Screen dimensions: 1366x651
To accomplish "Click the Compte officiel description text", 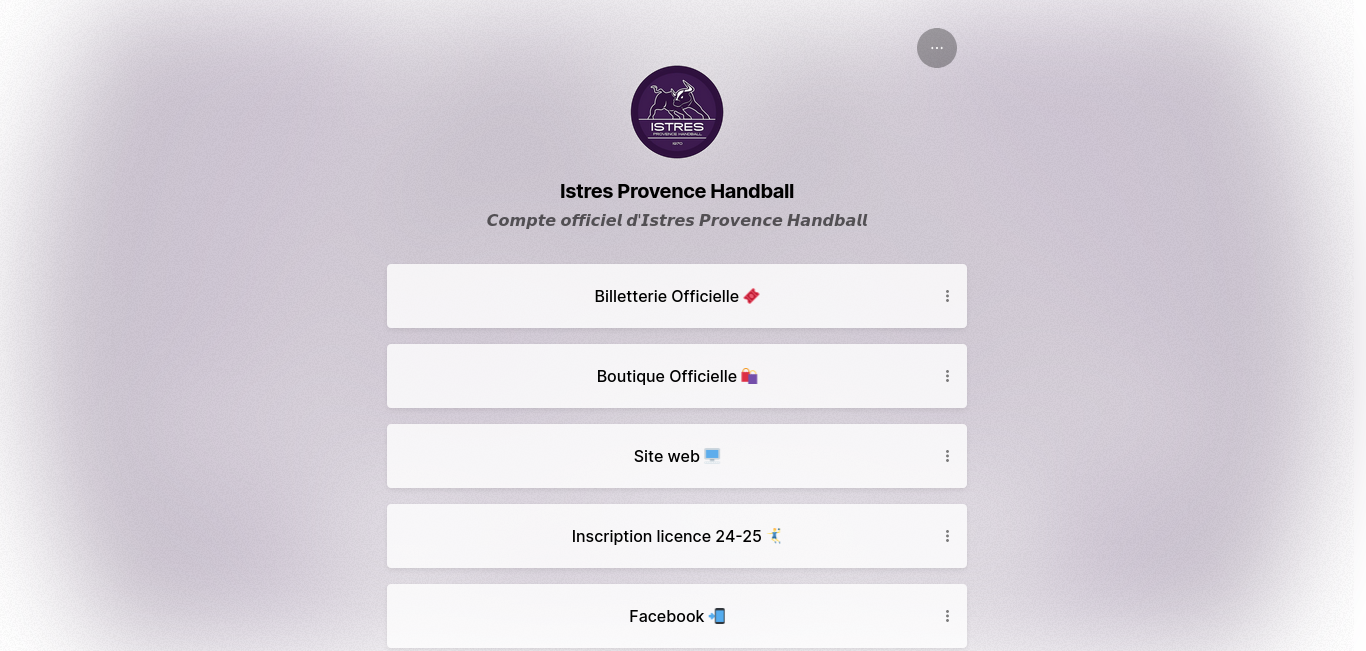I will (677, 220).
